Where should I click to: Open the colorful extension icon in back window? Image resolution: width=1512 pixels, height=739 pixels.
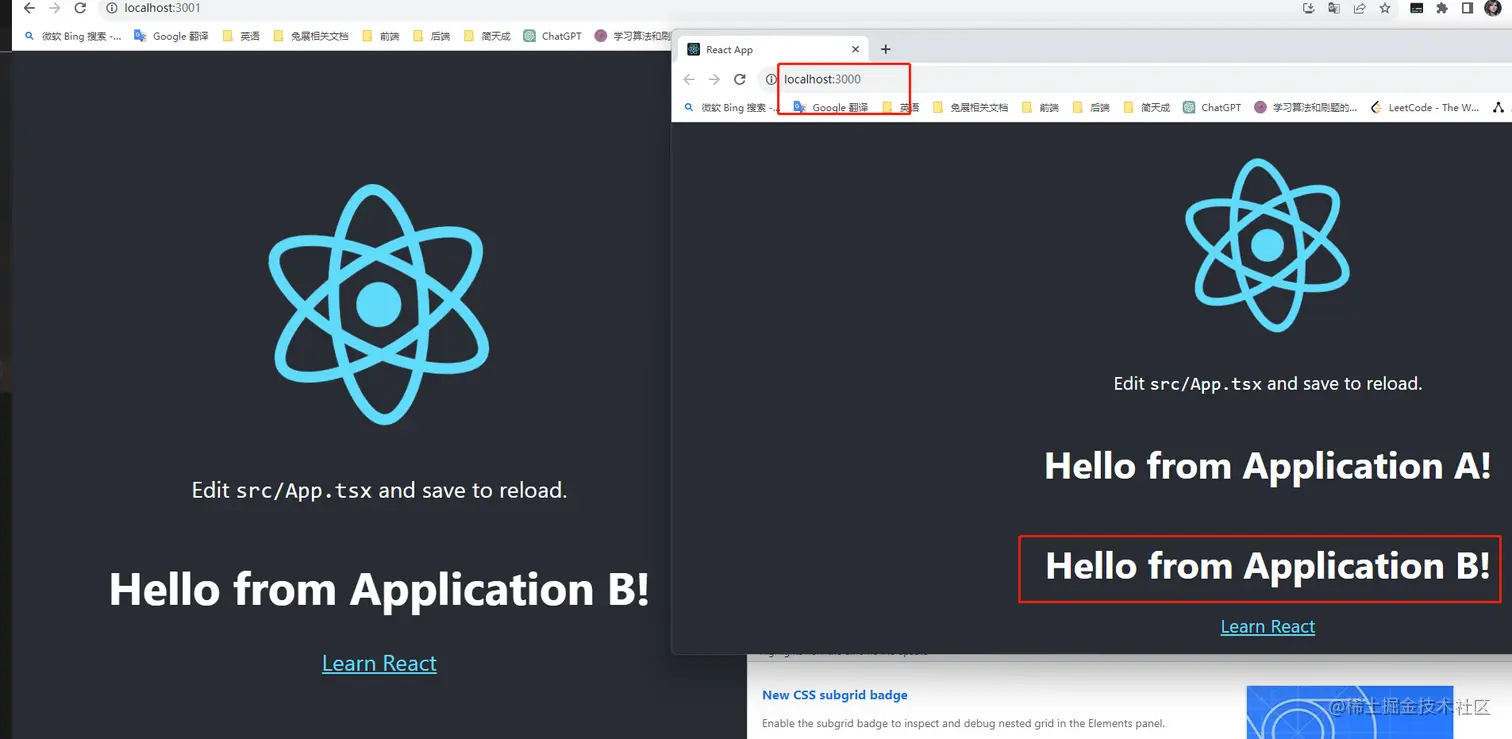click(x=1416, y=8)
